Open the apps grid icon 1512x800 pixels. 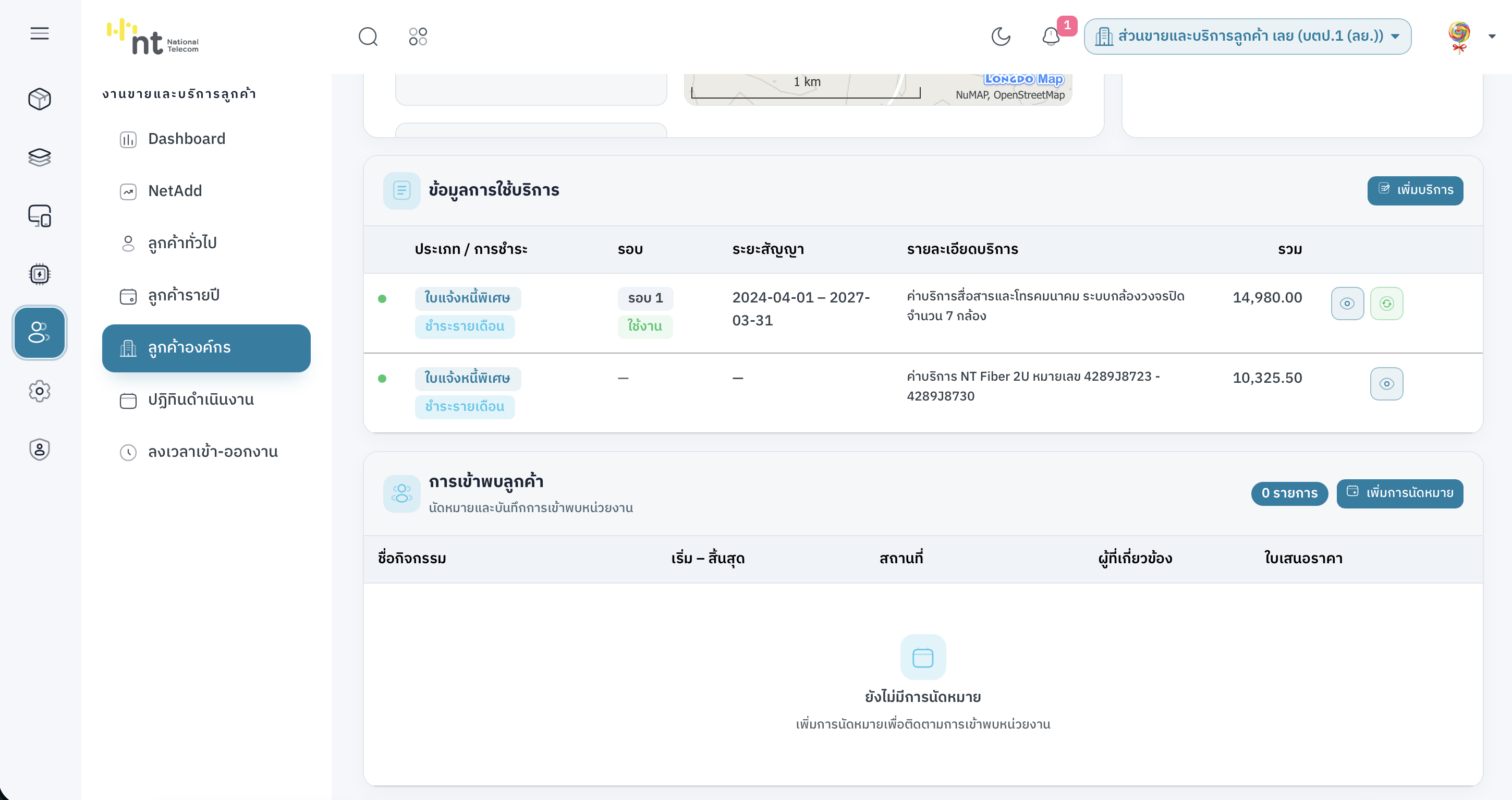pos(418,37)
